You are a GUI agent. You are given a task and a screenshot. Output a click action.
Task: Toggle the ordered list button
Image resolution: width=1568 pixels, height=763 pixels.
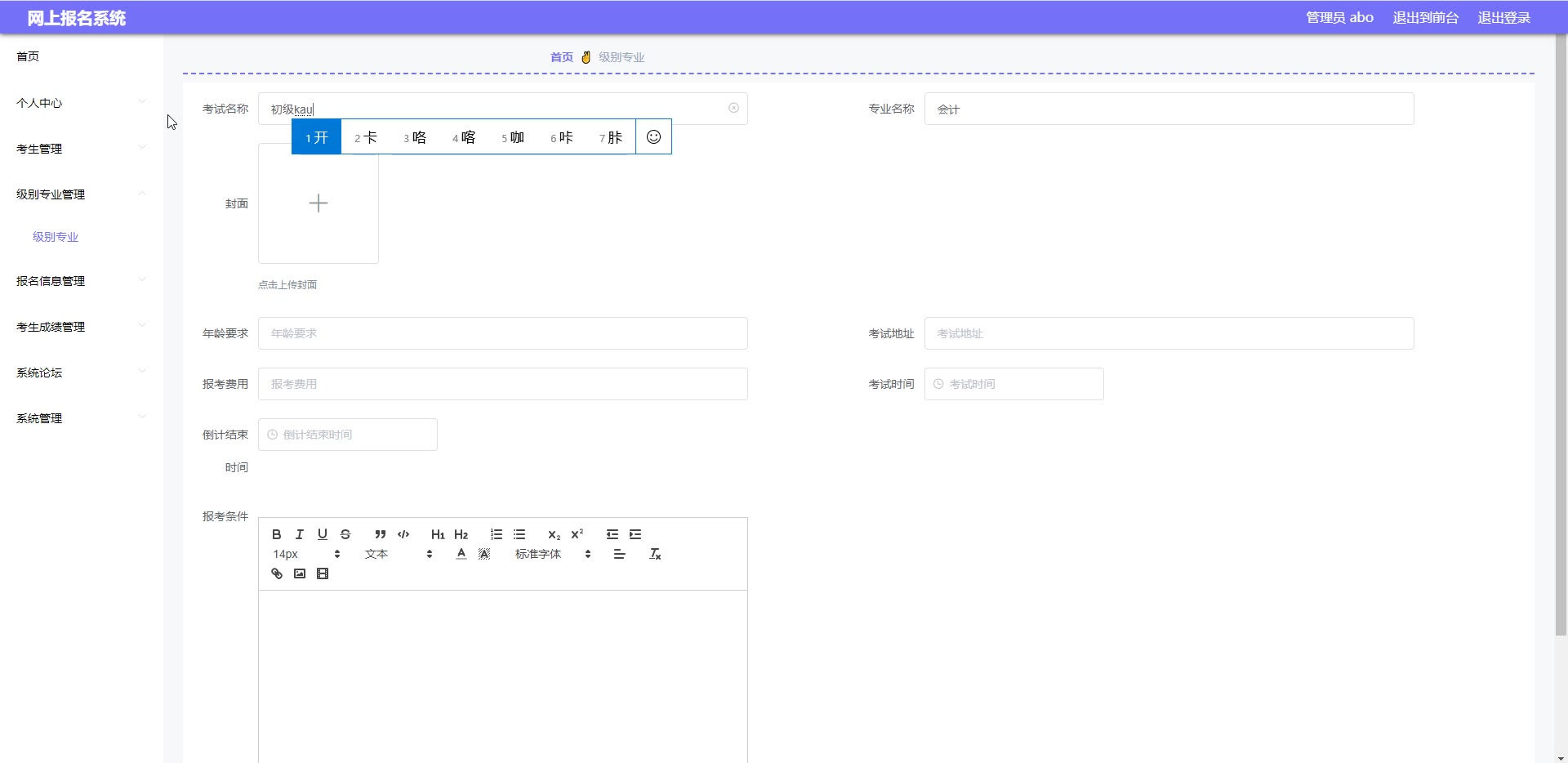point(497,534)
